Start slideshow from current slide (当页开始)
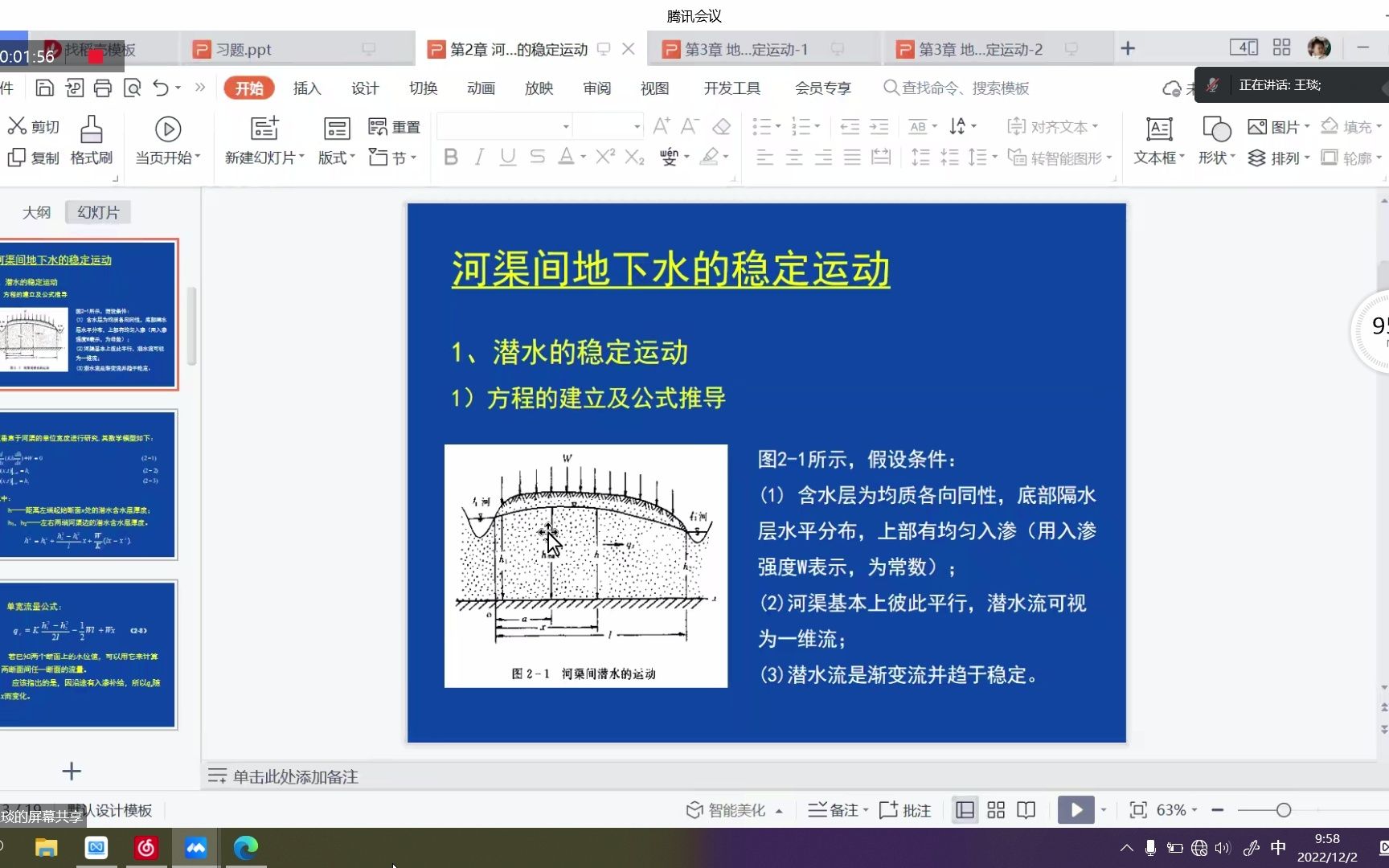 click(167, 141)
